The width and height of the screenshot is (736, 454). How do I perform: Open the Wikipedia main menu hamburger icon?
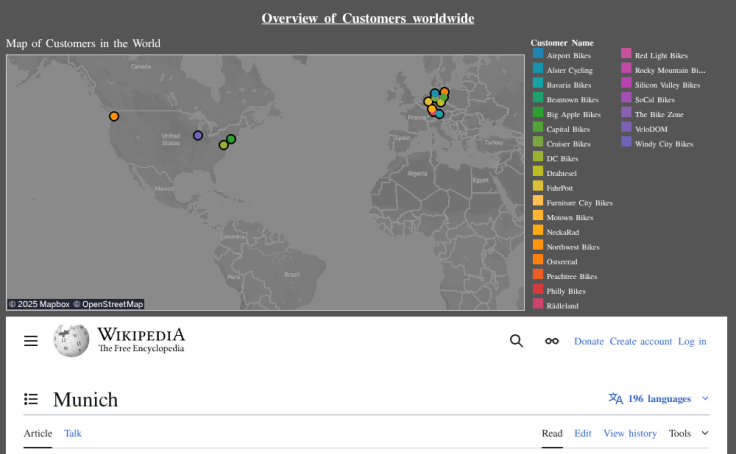(31, 341)
